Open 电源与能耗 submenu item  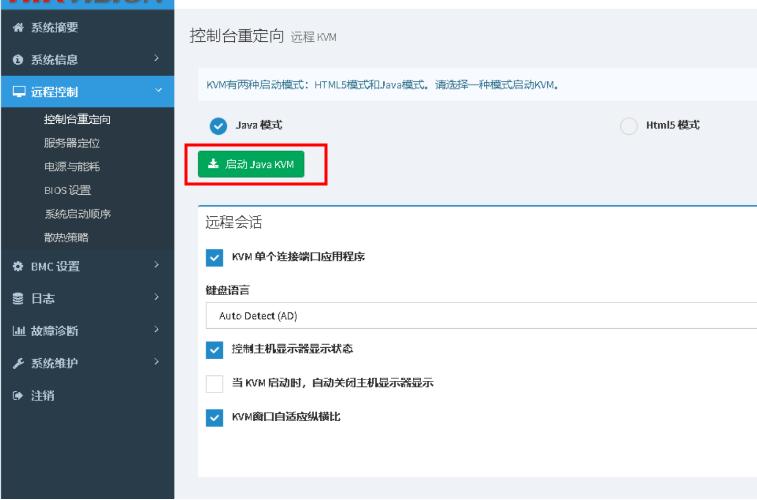tap(72, 167)
